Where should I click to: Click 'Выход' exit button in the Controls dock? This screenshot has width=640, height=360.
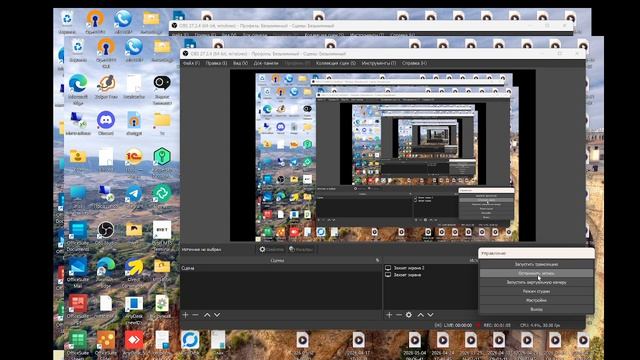pos(536,309)
